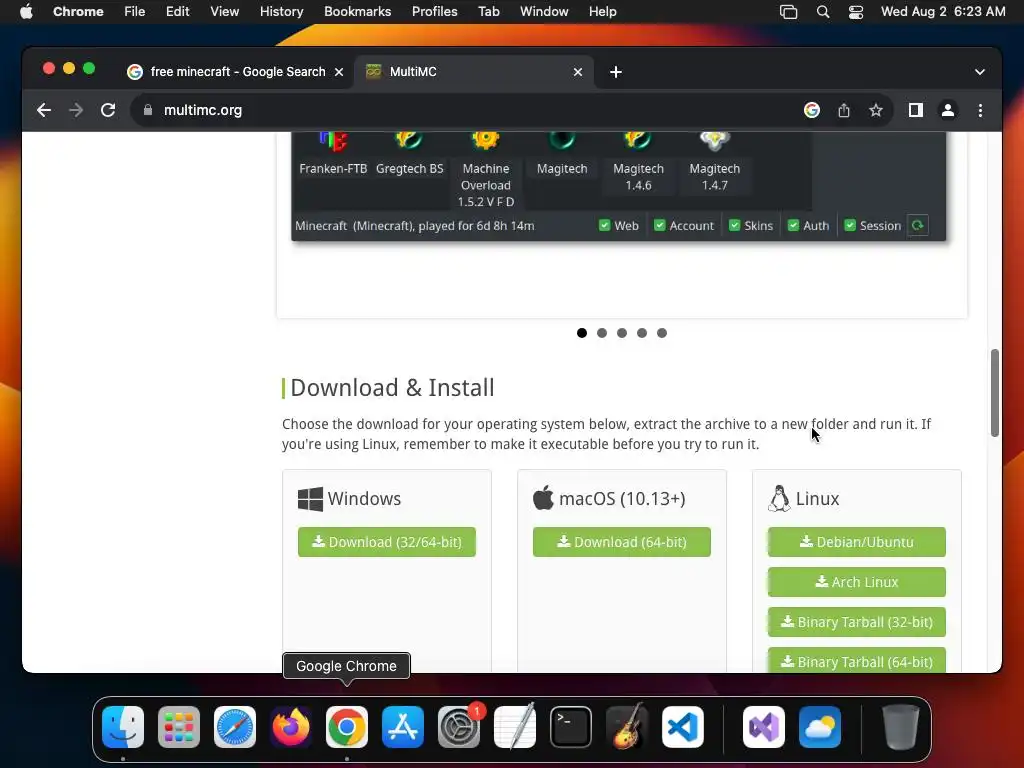The width and height of the screenshot is (1024, 768).
Task: Open Control Center in menu bar
Action: point(856,12)
